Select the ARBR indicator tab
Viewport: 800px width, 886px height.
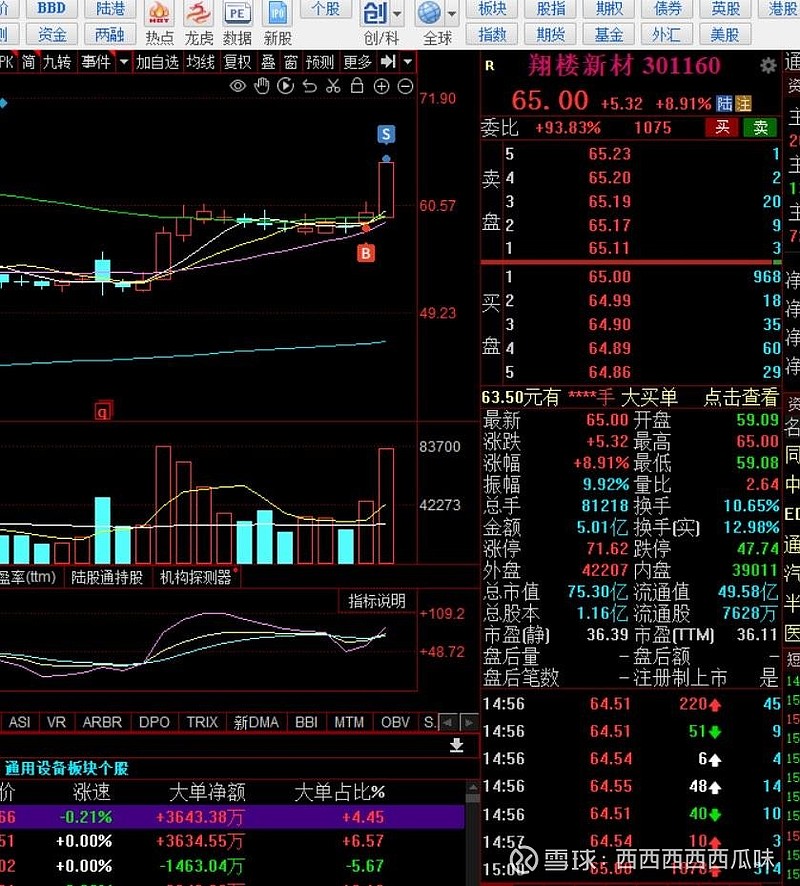point(102,722)
